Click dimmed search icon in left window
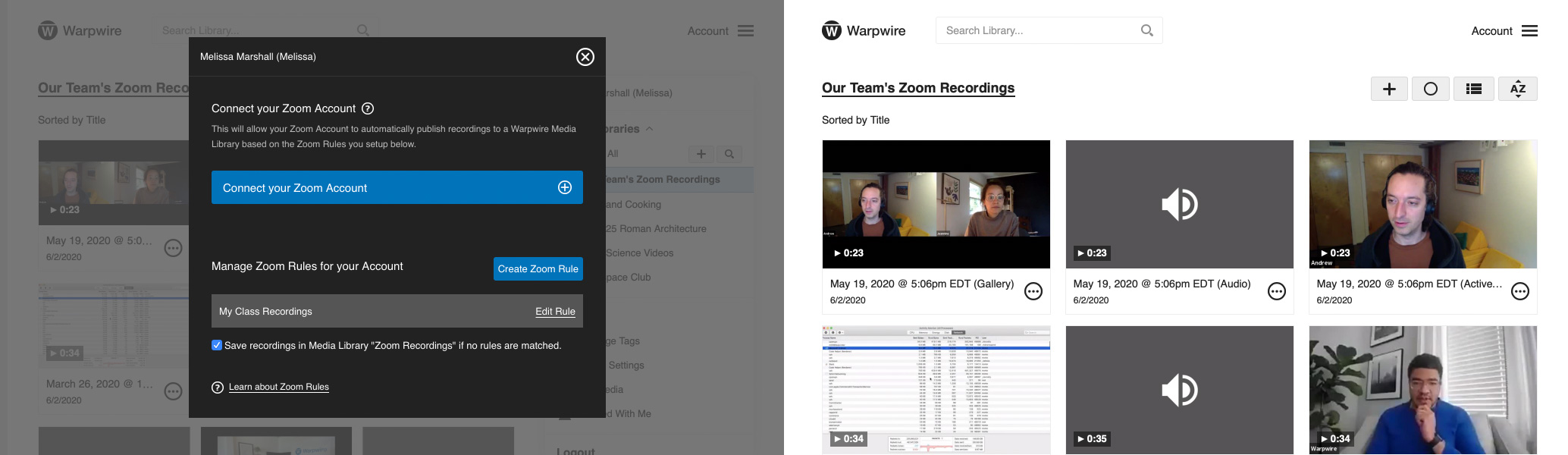This screenshot has height=455, width=1568. pos(363,30)
